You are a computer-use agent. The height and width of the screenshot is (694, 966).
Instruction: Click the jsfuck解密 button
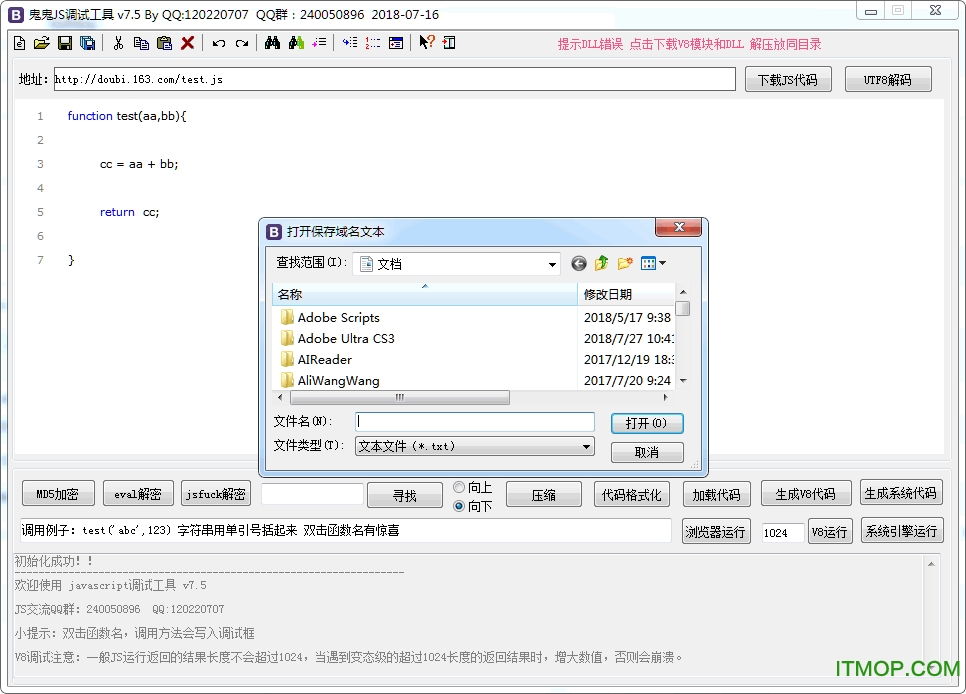[216, 494]
